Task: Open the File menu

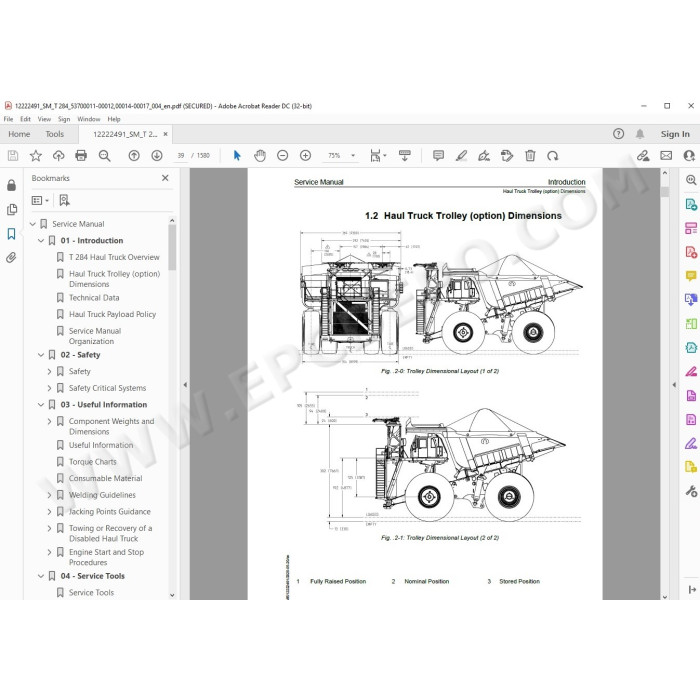Action: (x=8, y=119)
